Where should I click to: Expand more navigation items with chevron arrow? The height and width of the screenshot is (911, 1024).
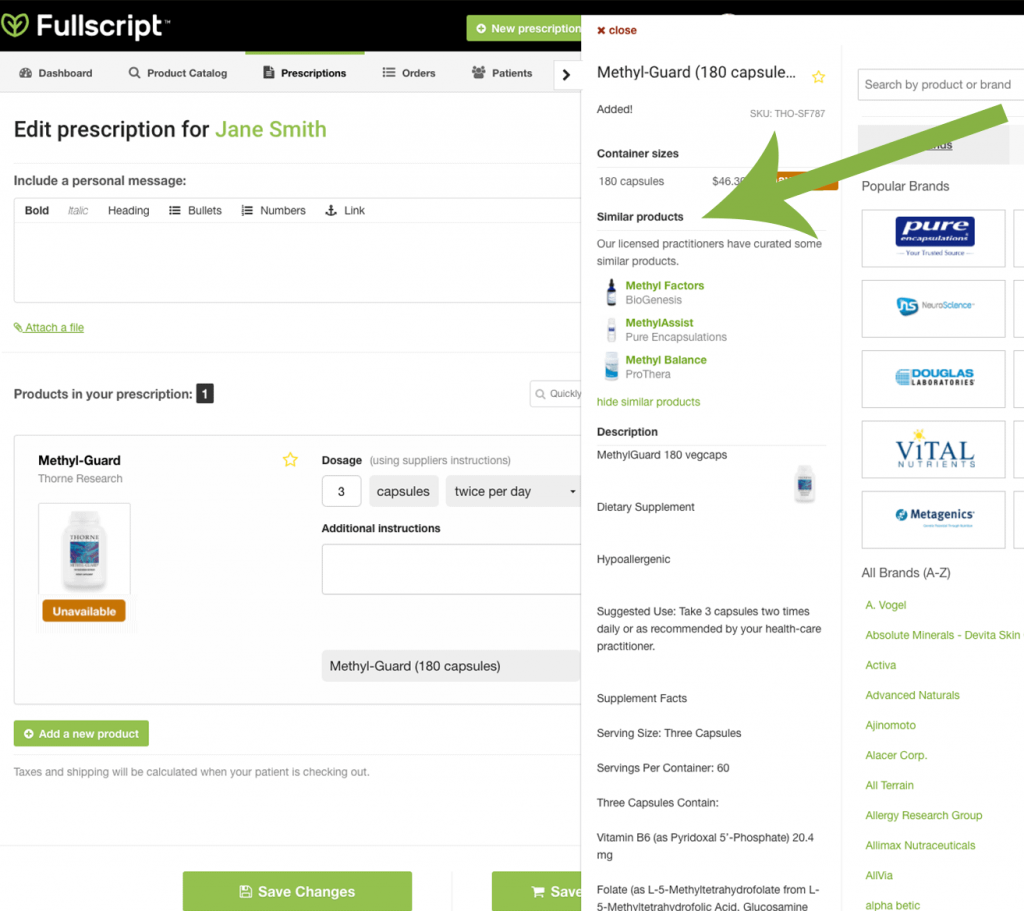pyautogui.click(x=566, y=74)
